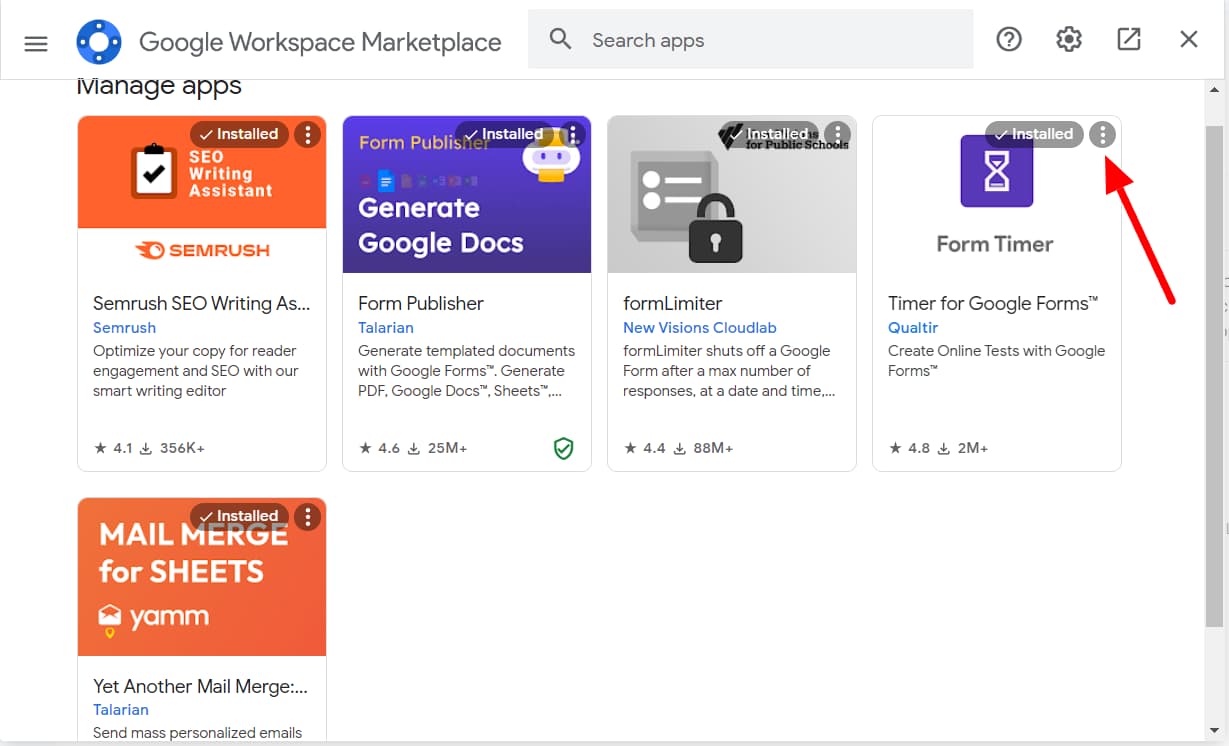Visit the Semrush developer link

click(124, 328)
